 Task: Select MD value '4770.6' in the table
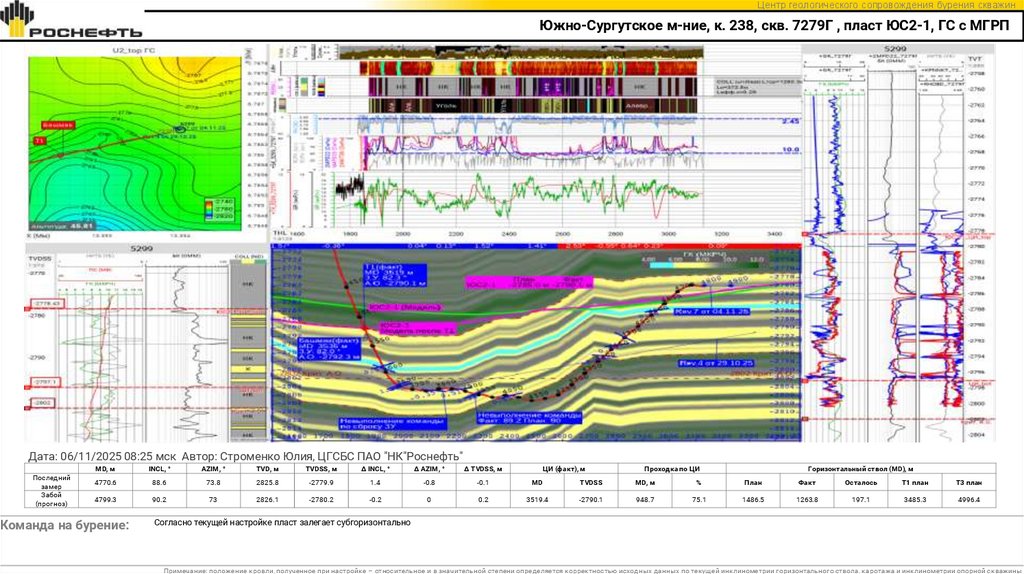pos(105,483)
